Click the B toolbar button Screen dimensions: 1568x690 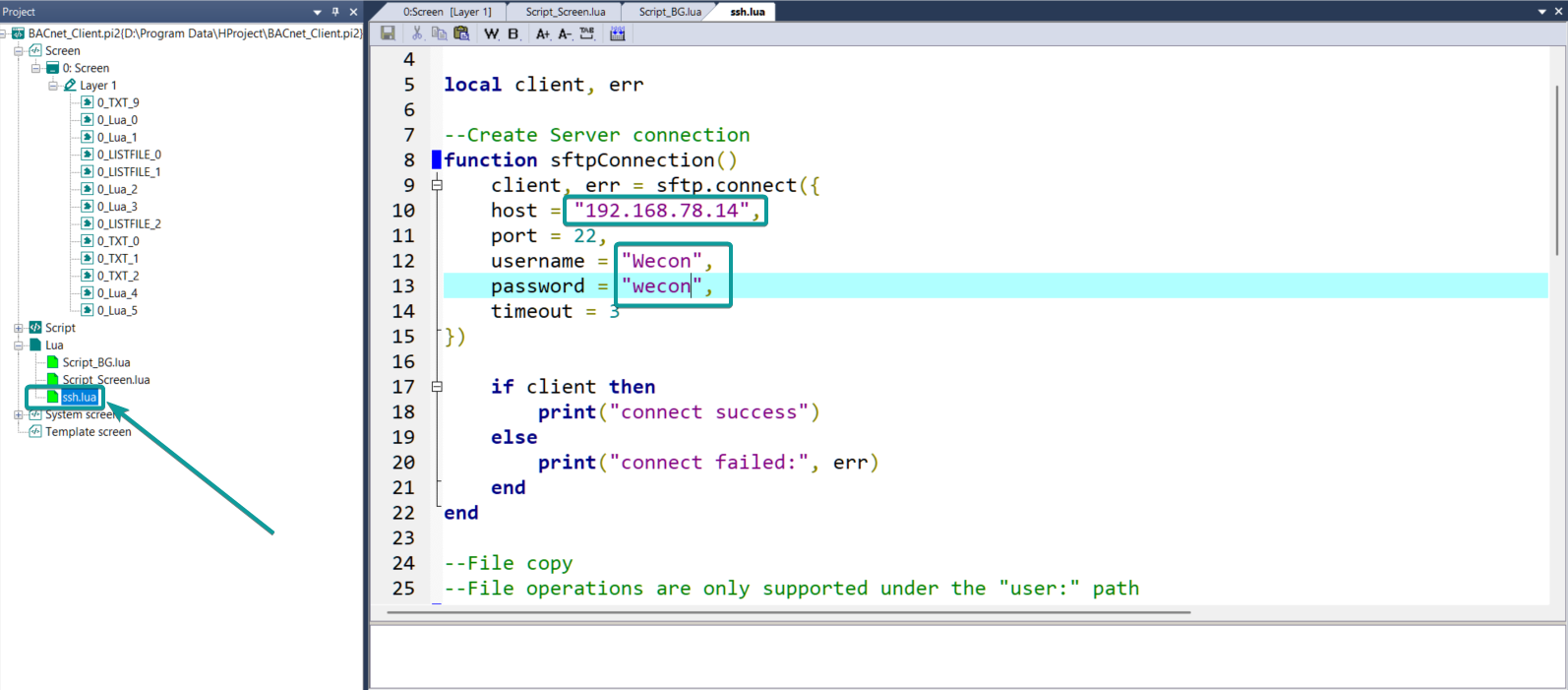[x=513, y=33]
